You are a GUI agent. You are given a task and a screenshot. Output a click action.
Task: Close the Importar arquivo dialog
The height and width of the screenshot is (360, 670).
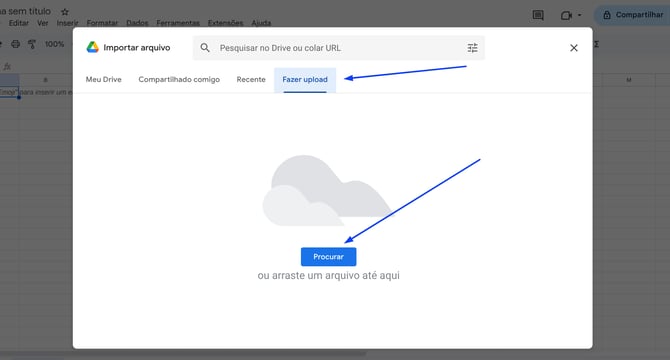pyautogui.click(x=574, y=48)
